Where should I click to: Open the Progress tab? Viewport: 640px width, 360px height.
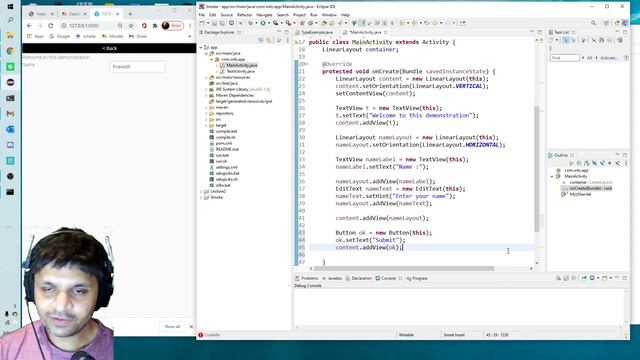point(417,278)
